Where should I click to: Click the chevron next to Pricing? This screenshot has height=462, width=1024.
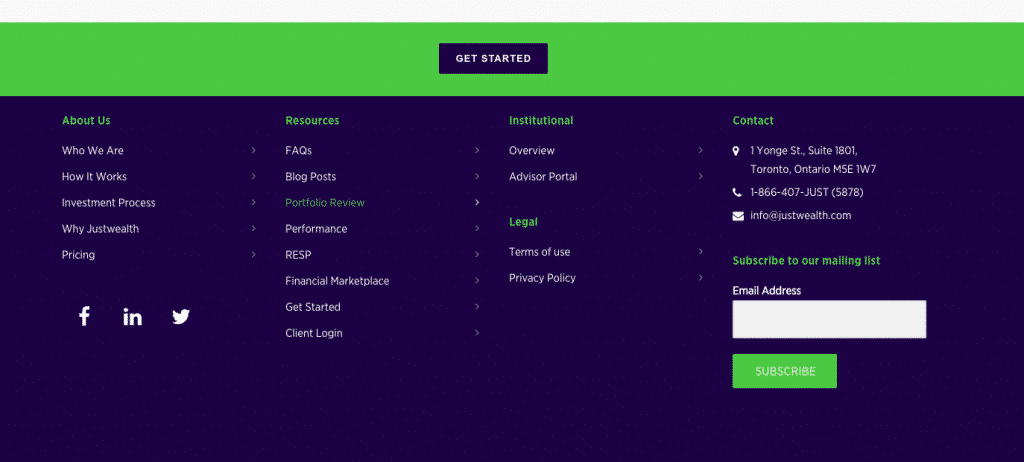point(253,255)
